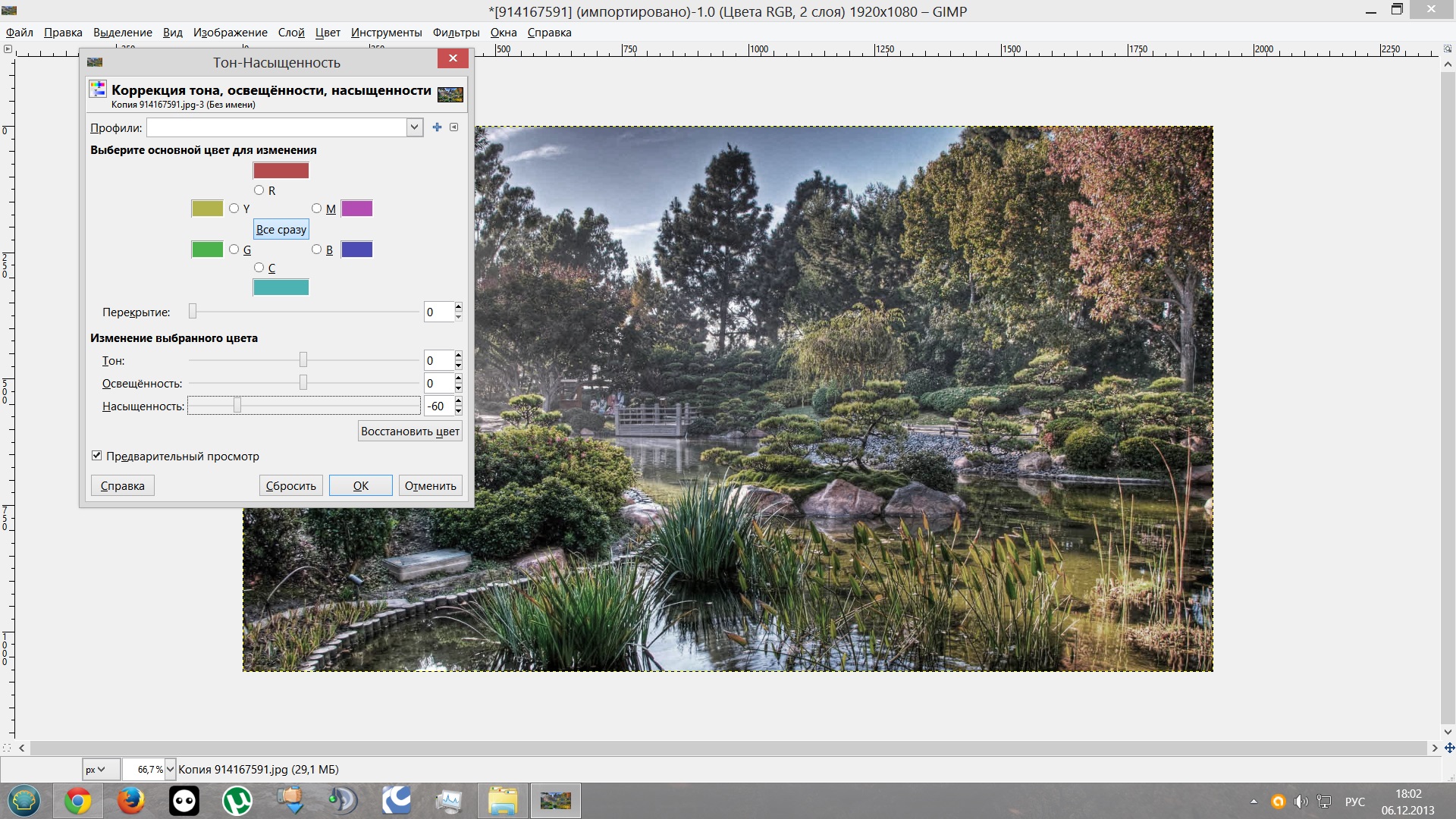Click the volume icon in system tray
Viewport: 1456px width, 819px height.
click(1301, 802)
